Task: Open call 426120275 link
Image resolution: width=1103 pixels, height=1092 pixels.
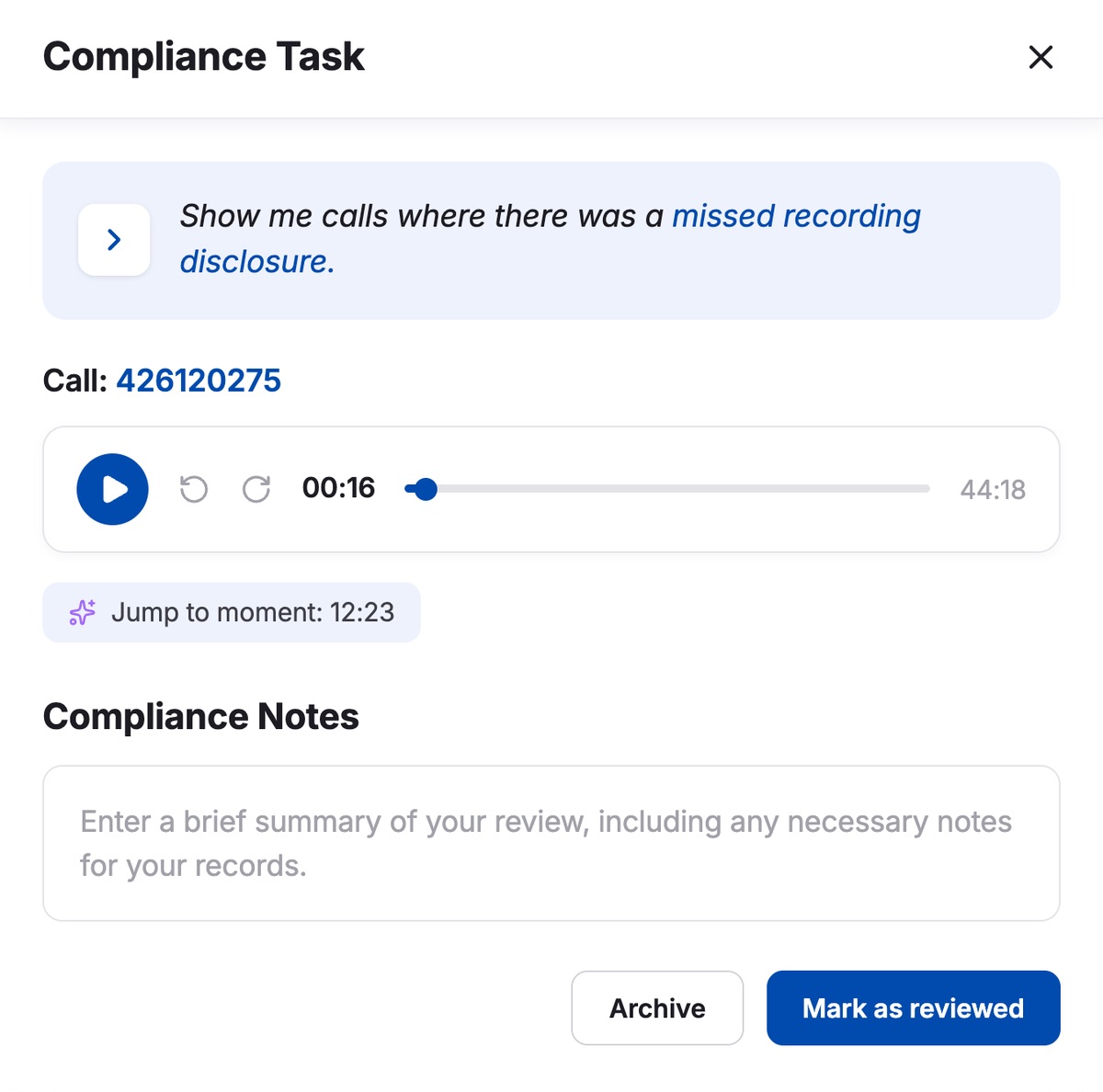Action: [x=199, y=381]
